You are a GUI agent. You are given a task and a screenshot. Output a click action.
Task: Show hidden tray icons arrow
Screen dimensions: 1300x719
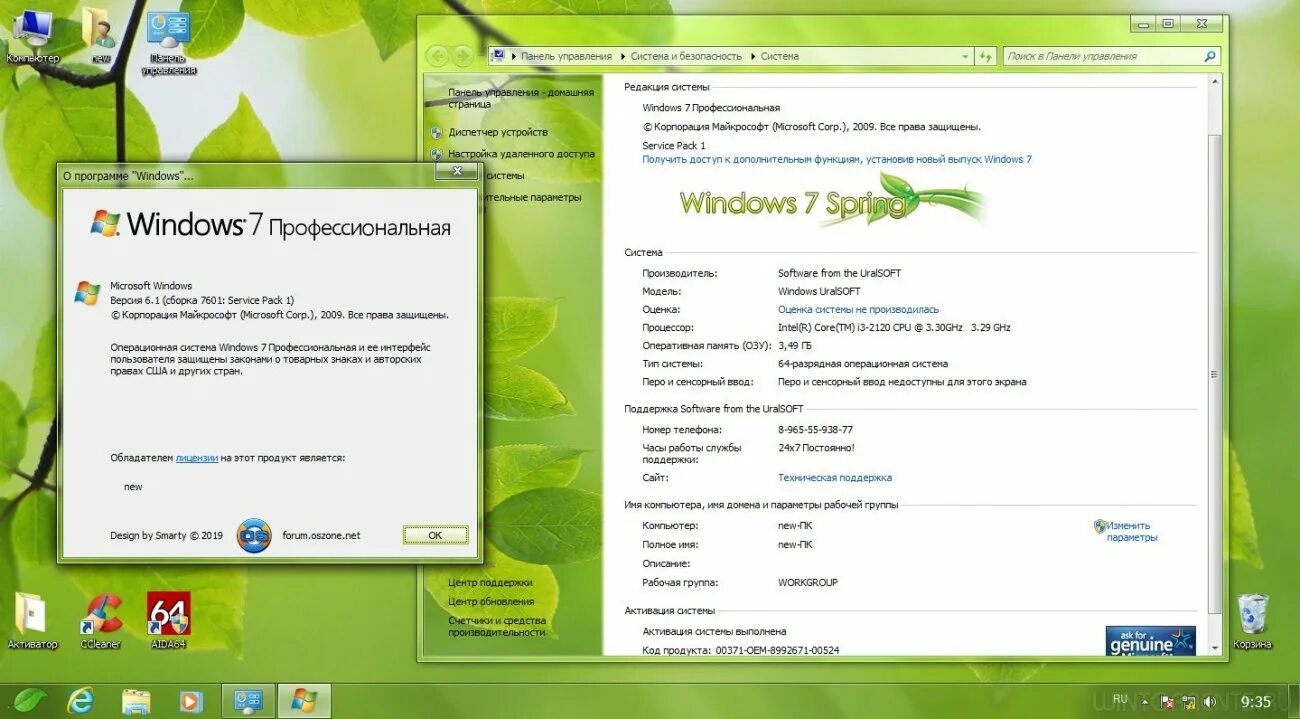coord(1144,701)
